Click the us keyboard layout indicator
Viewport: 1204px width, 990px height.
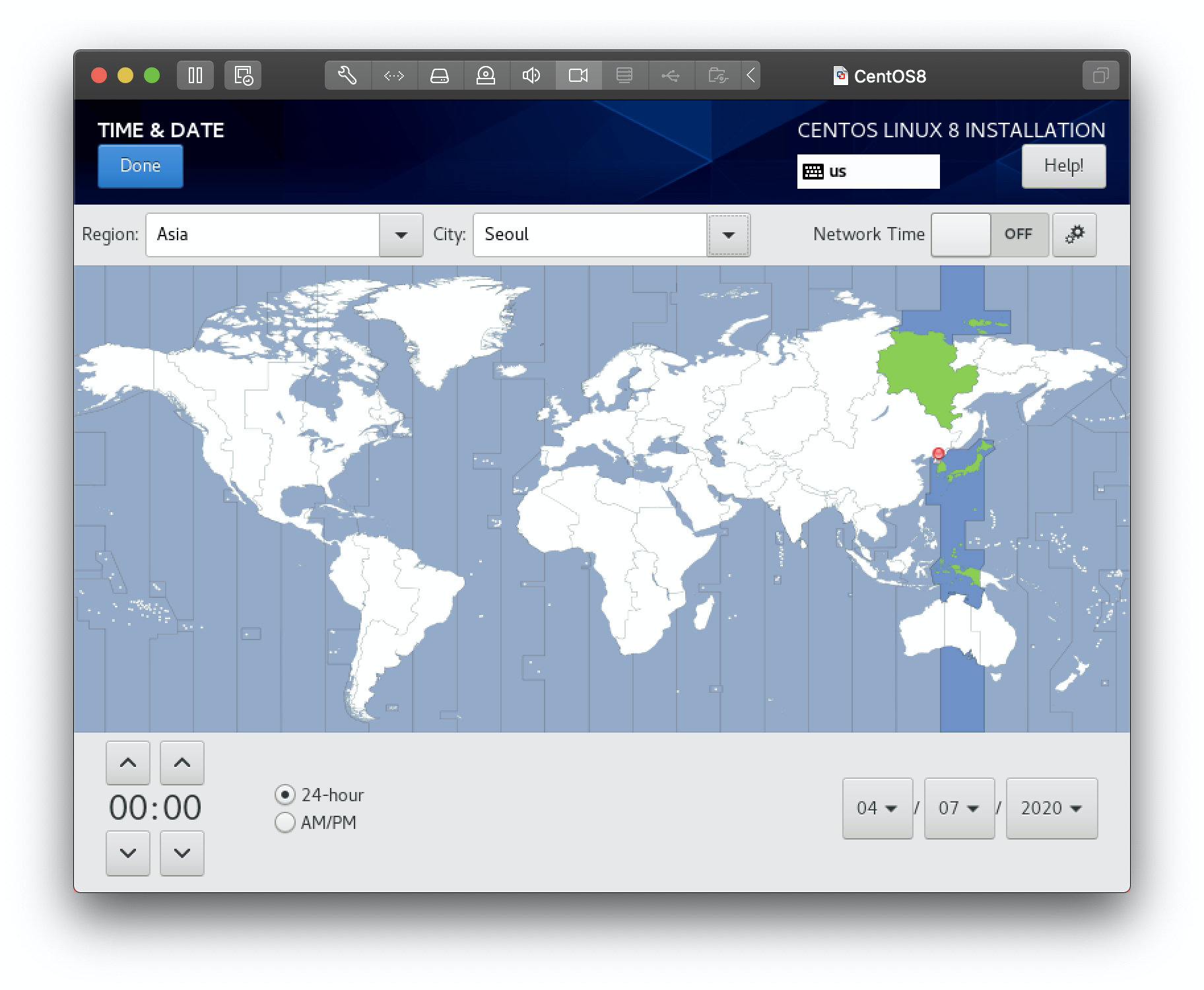click(x=868, y=172)
